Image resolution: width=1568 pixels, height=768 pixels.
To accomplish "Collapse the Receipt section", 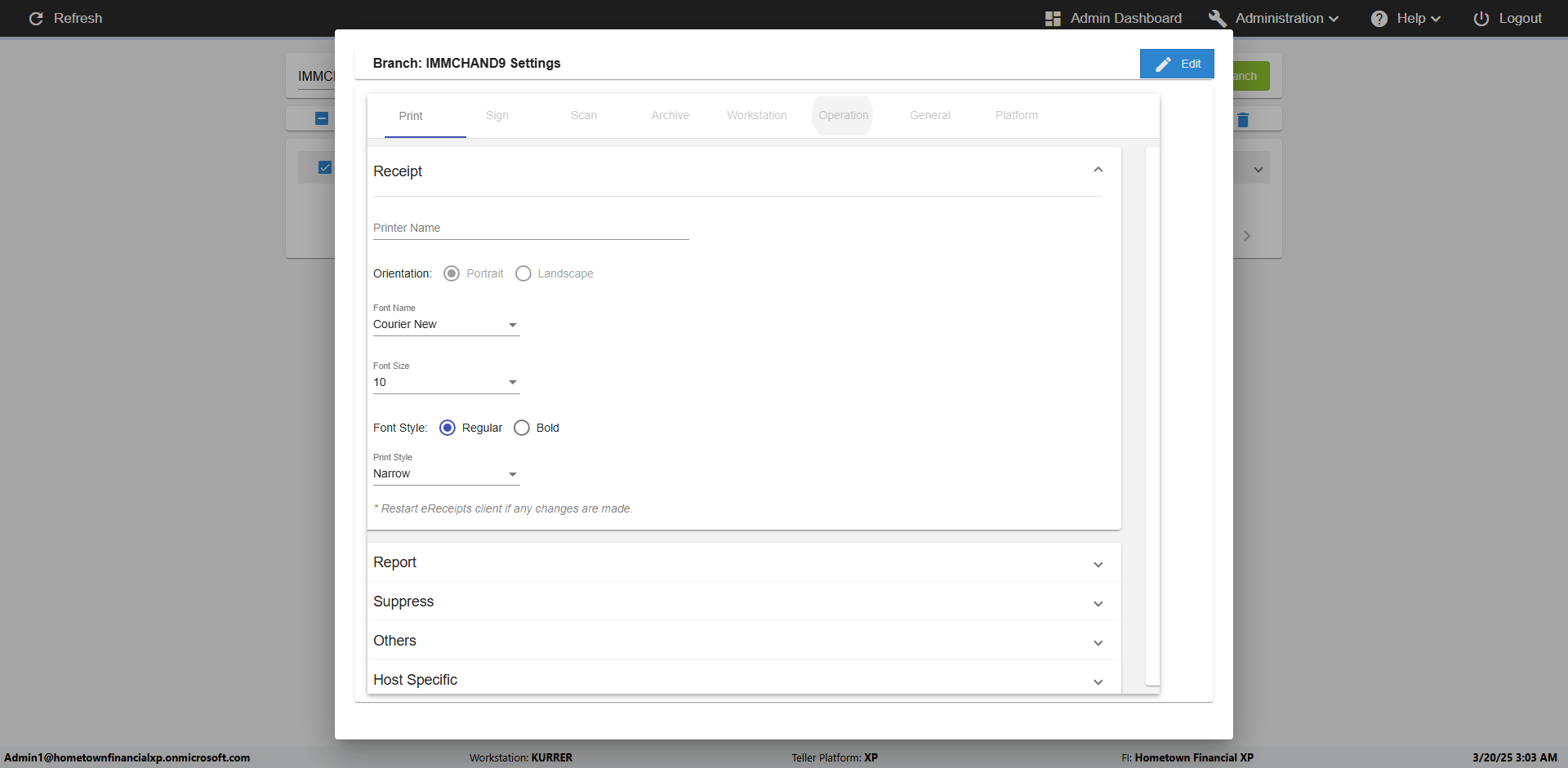I will [x=1098, y=171].
